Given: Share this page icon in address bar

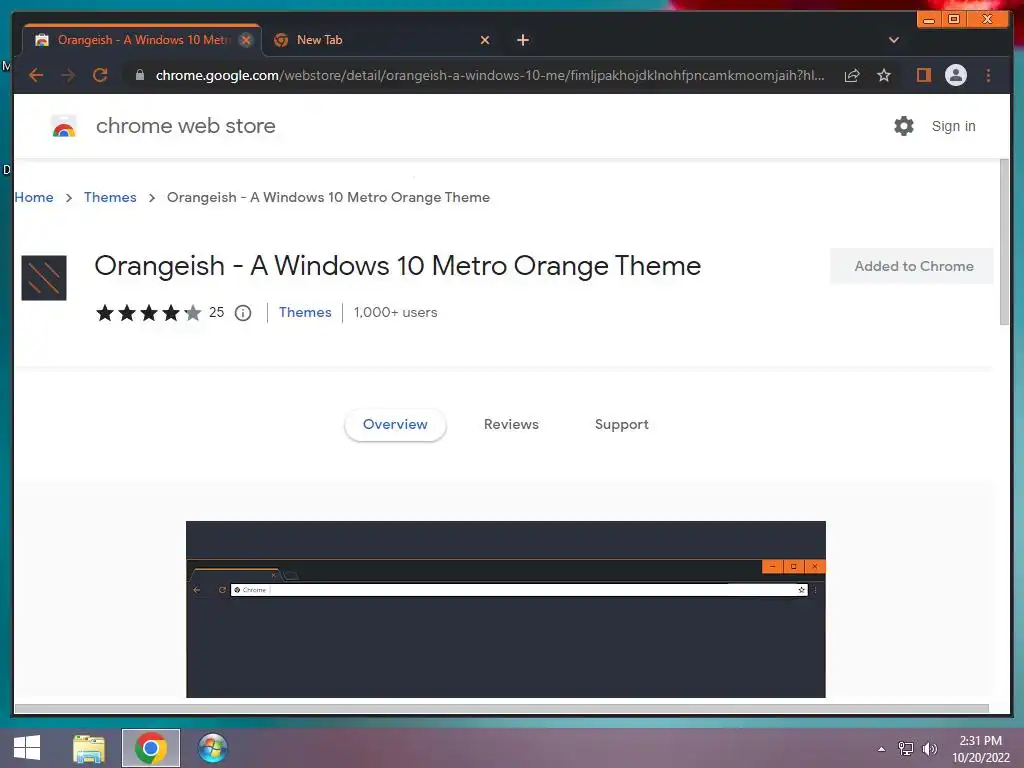Looking at the screenshot, I should pos(852,76).
